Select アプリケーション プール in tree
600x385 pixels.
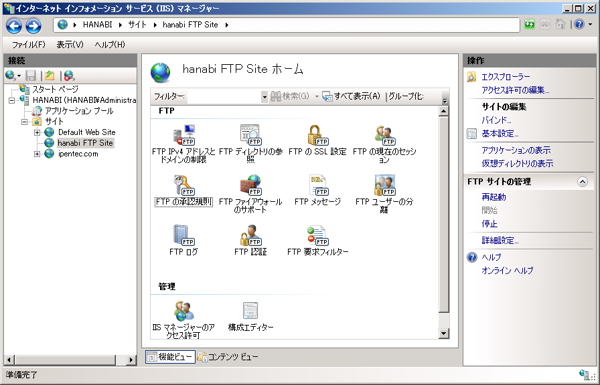[79, 111]
